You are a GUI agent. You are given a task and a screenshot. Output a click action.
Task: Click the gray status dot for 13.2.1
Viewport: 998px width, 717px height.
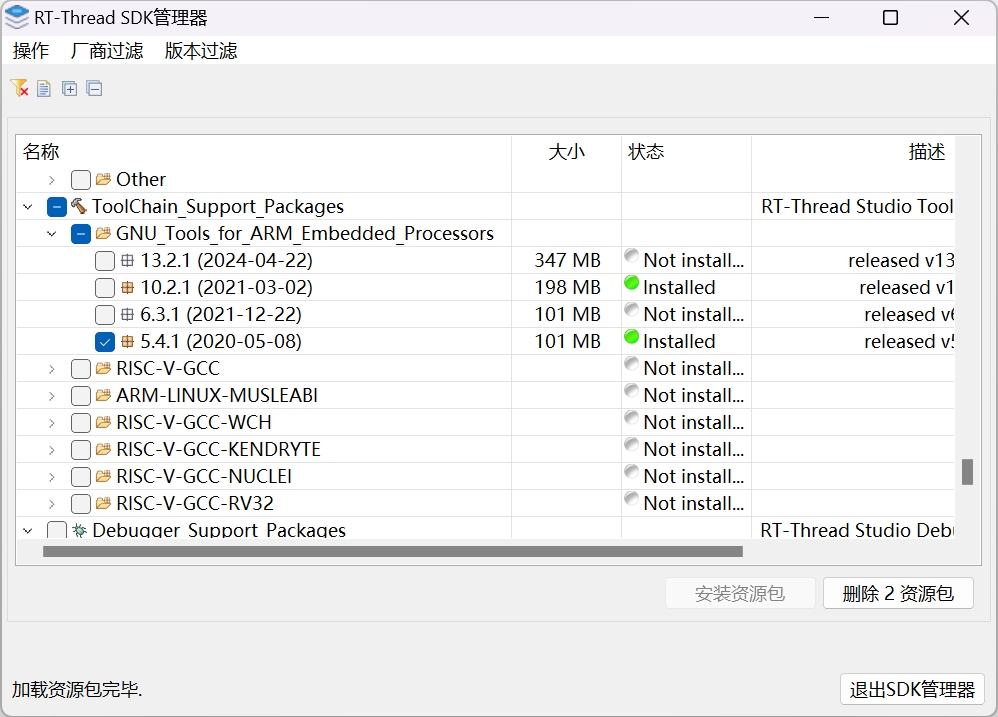[631, 256]
